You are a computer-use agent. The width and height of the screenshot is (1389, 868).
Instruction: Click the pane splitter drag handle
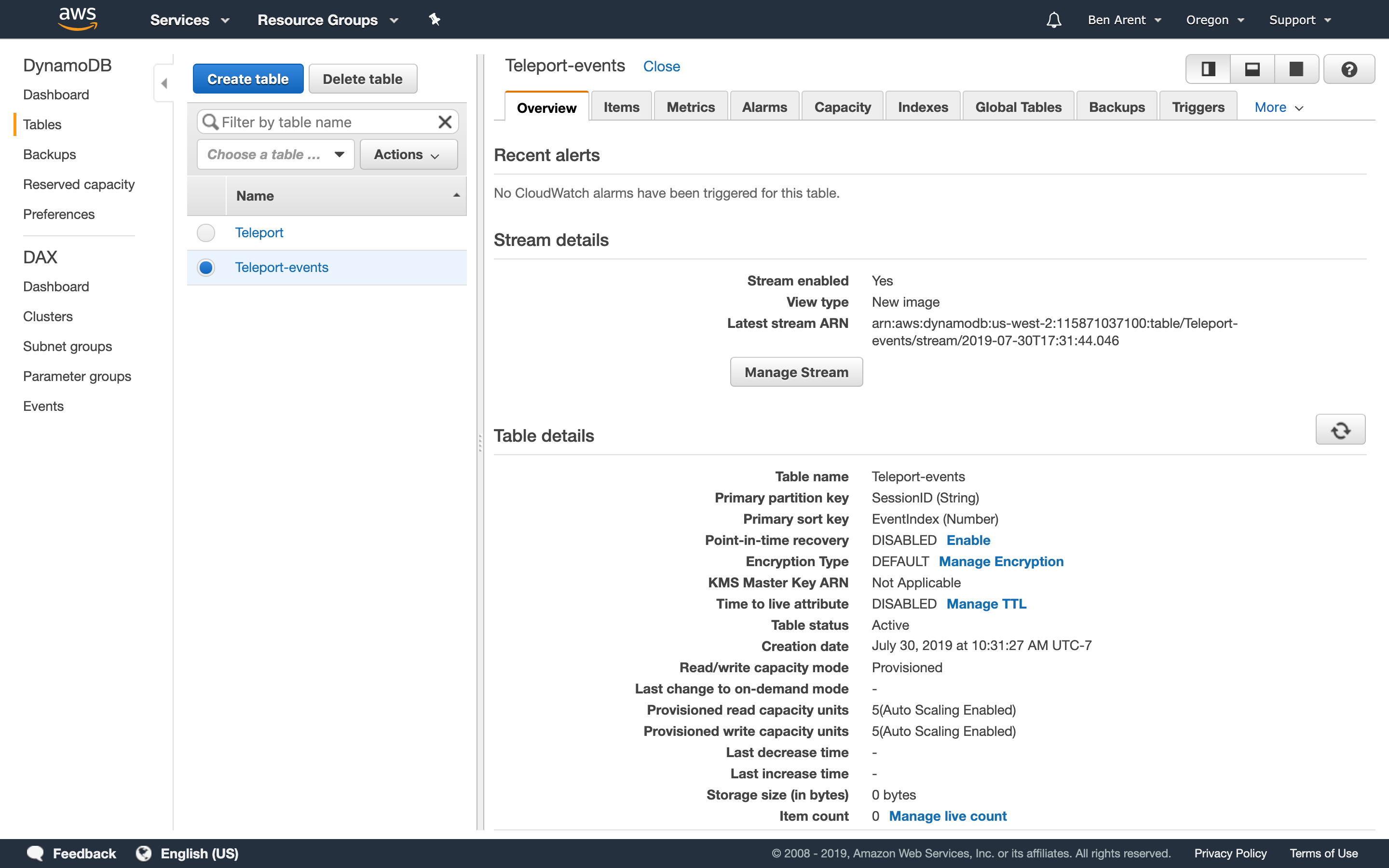click(x=480, y=443)
